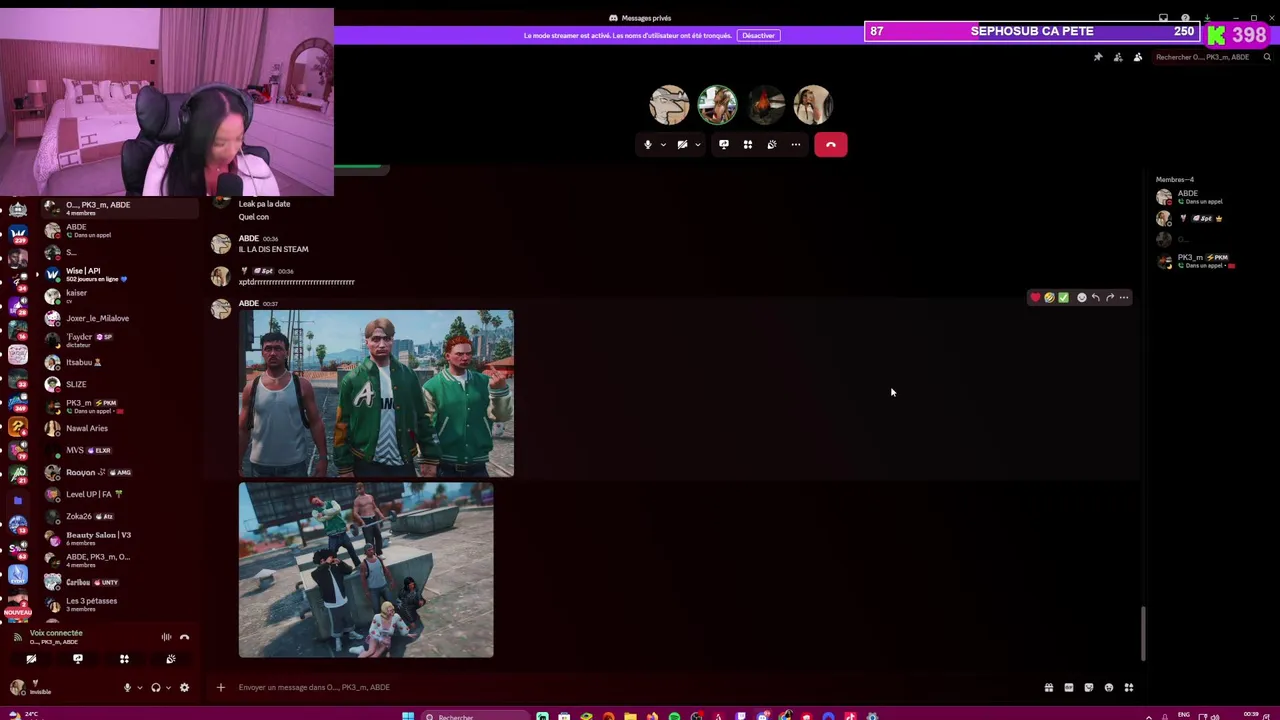Toggle camera button in voice panel
Image resolution: width=1280 pixels, height=720 pixels.
point(31,659)
